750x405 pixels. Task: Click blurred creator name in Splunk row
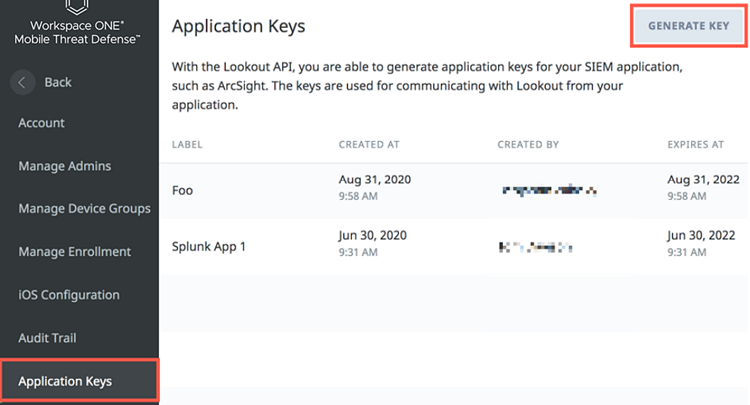536,247
